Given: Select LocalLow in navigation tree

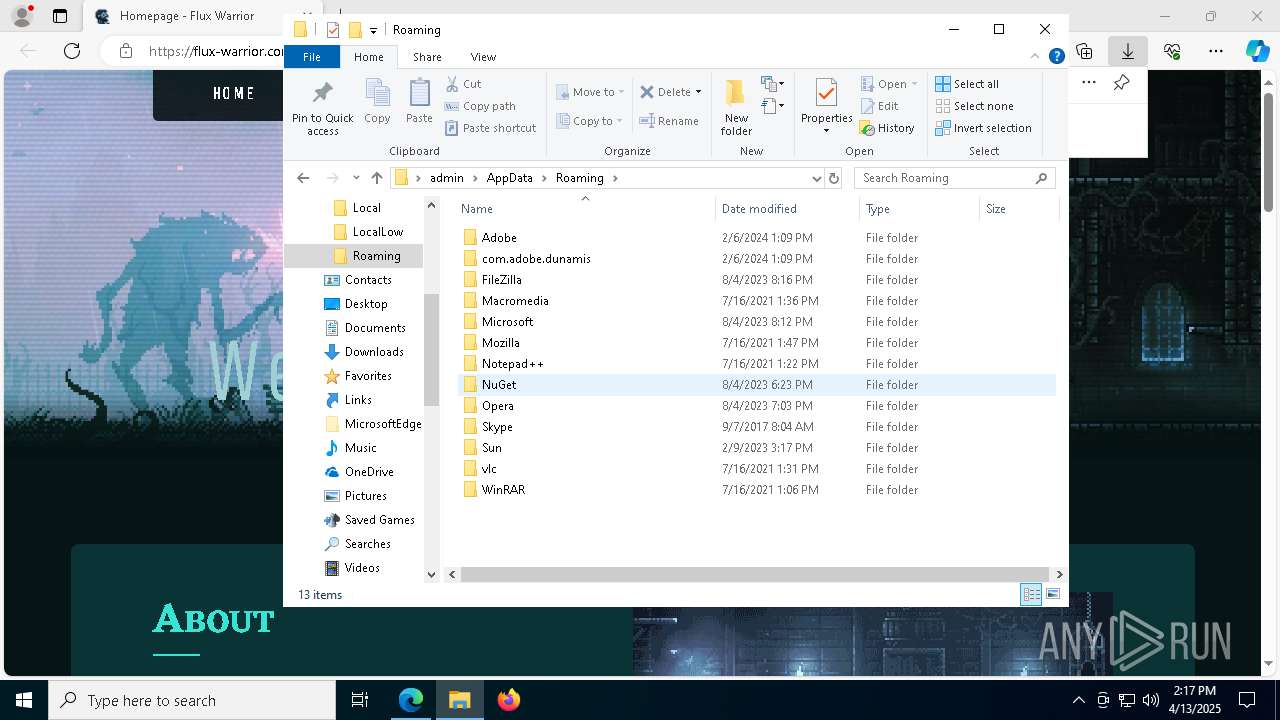Looking at the screenshot, I should coord(367,232).
